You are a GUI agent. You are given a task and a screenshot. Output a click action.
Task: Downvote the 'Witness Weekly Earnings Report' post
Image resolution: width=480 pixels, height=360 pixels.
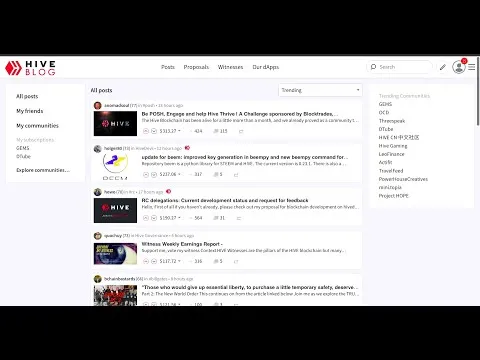154,261
